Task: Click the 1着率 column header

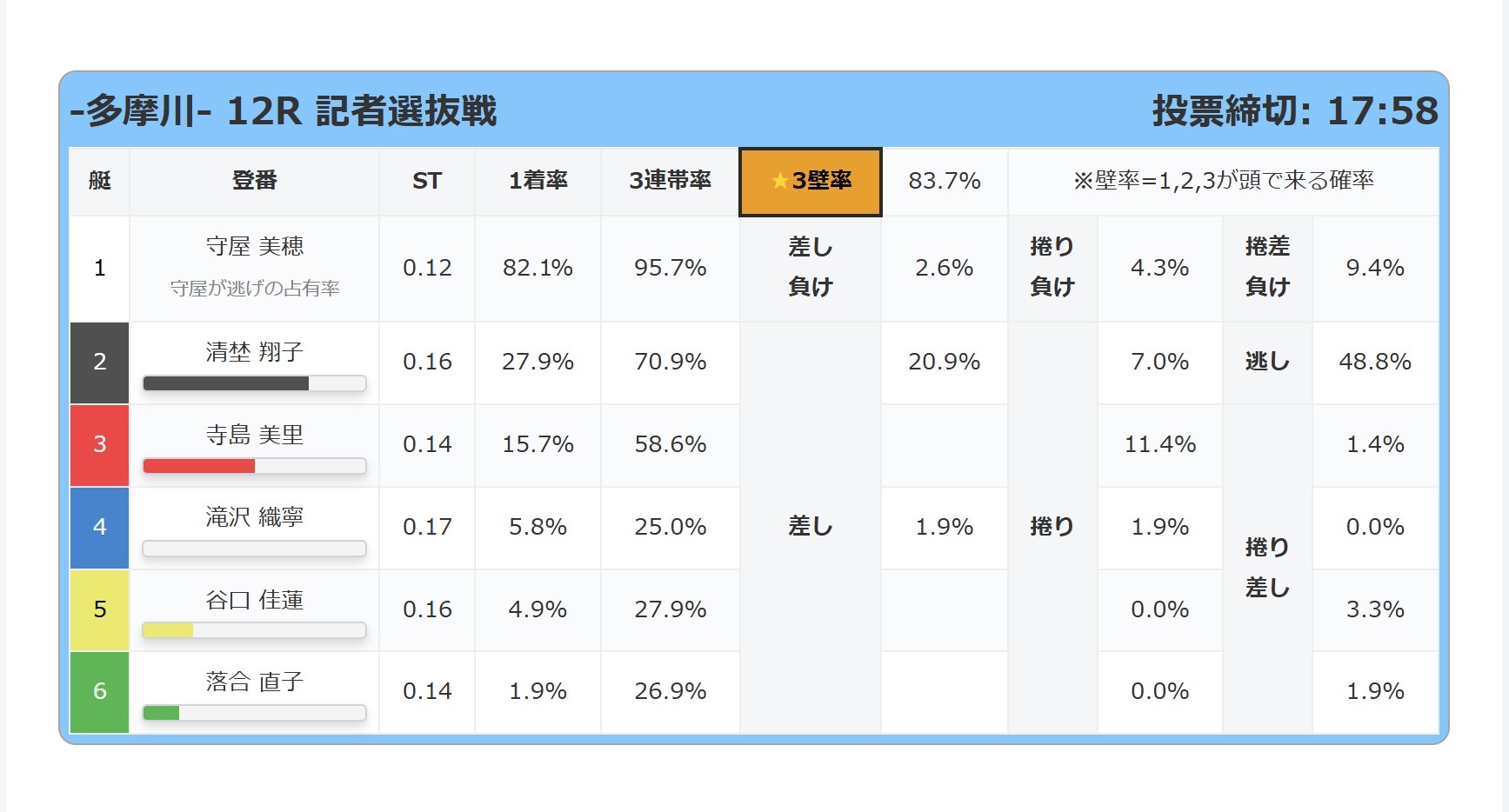Action: [537, 181]
